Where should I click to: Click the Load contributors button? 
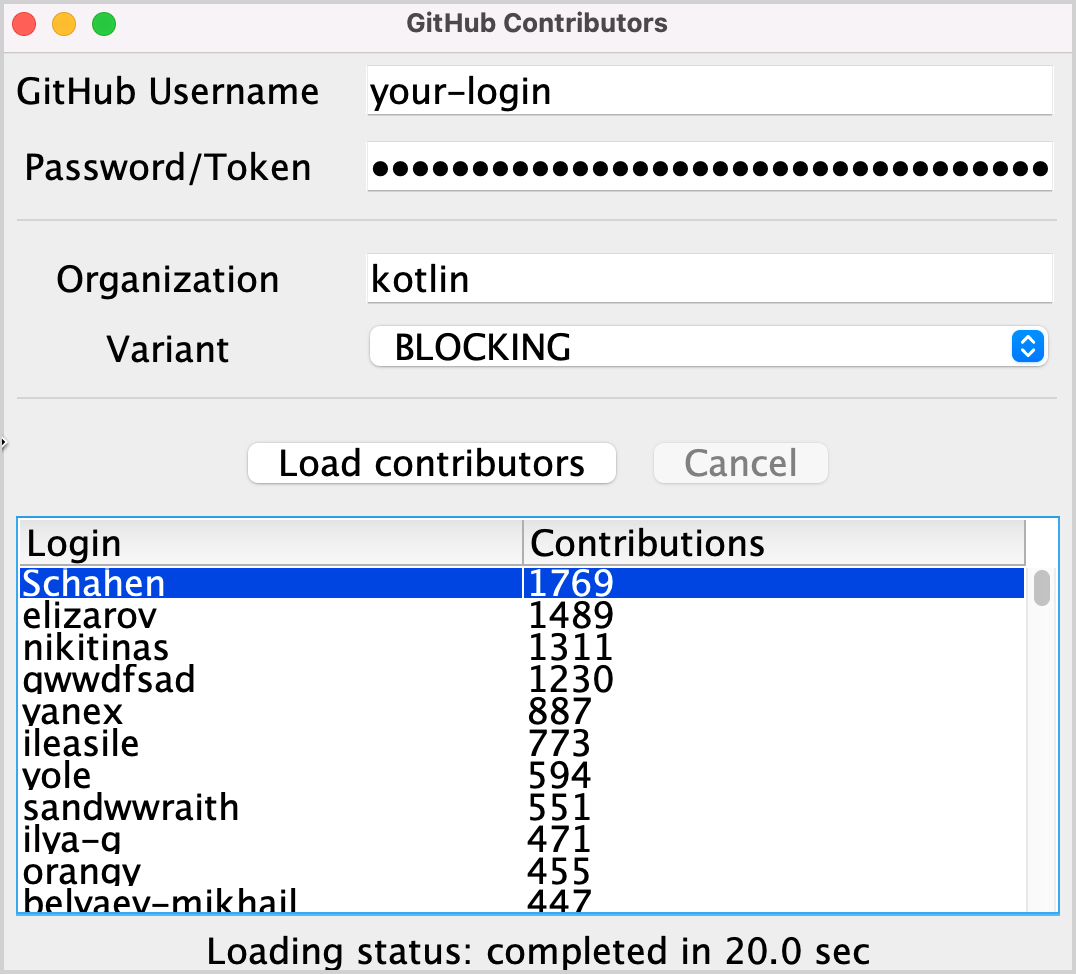click(432, 463)
